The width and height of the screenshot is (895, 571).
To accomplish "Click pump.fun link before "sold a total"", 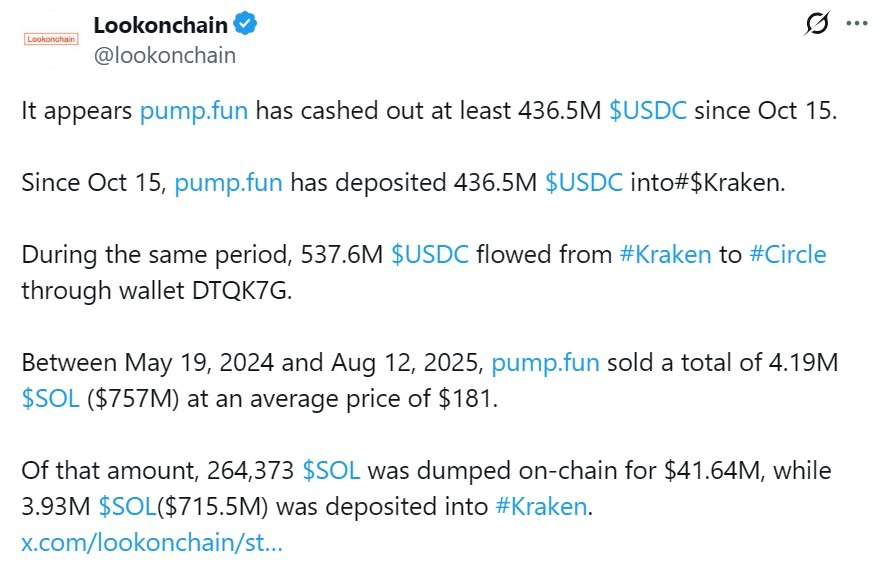I will click(545, 362).
